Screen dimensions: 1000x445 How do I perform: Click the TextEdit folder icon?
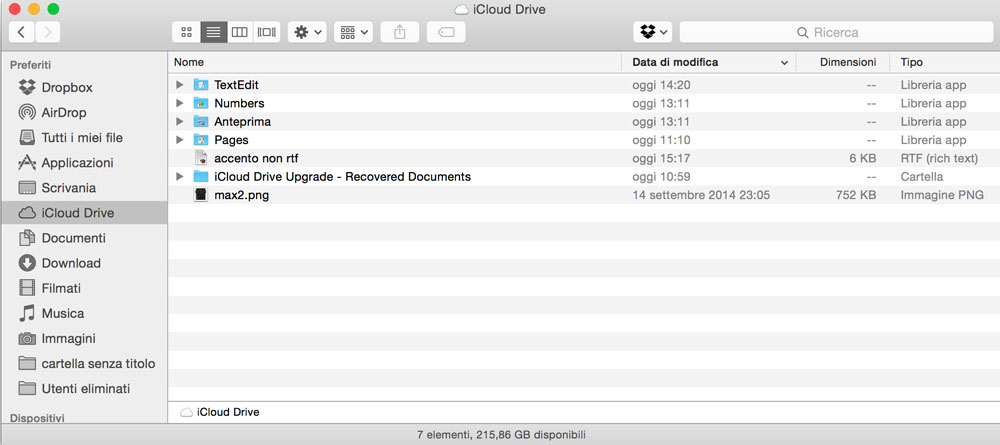click(x=201, y=85)
